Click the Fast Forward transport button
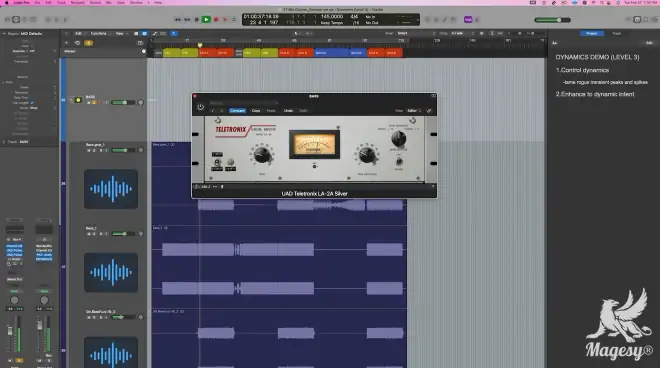The width and height of the screenshot is (660, 368). tap(187, 19)
